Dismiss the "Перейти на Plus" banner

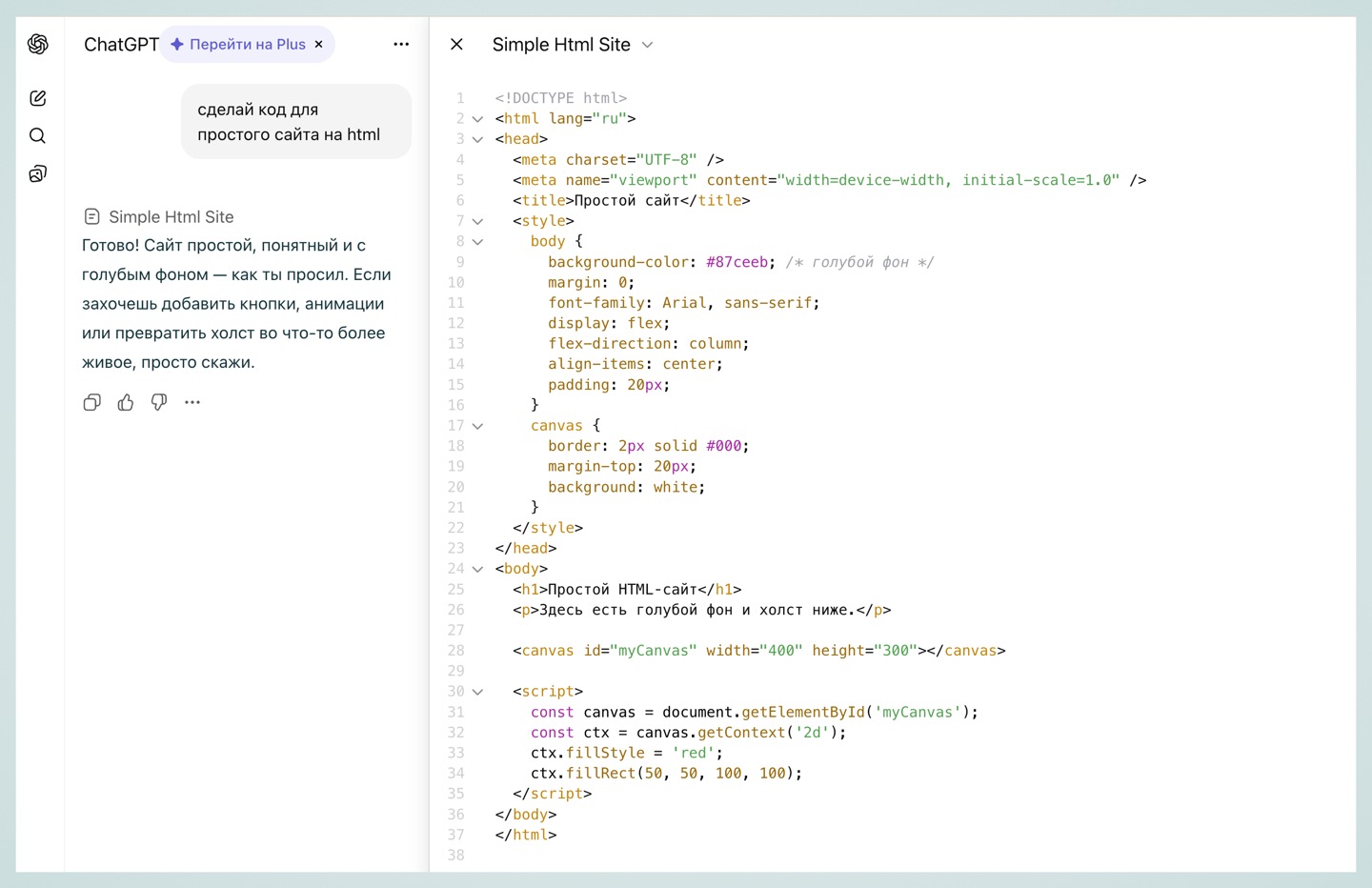pyautogui.click(x=319, y=44)
